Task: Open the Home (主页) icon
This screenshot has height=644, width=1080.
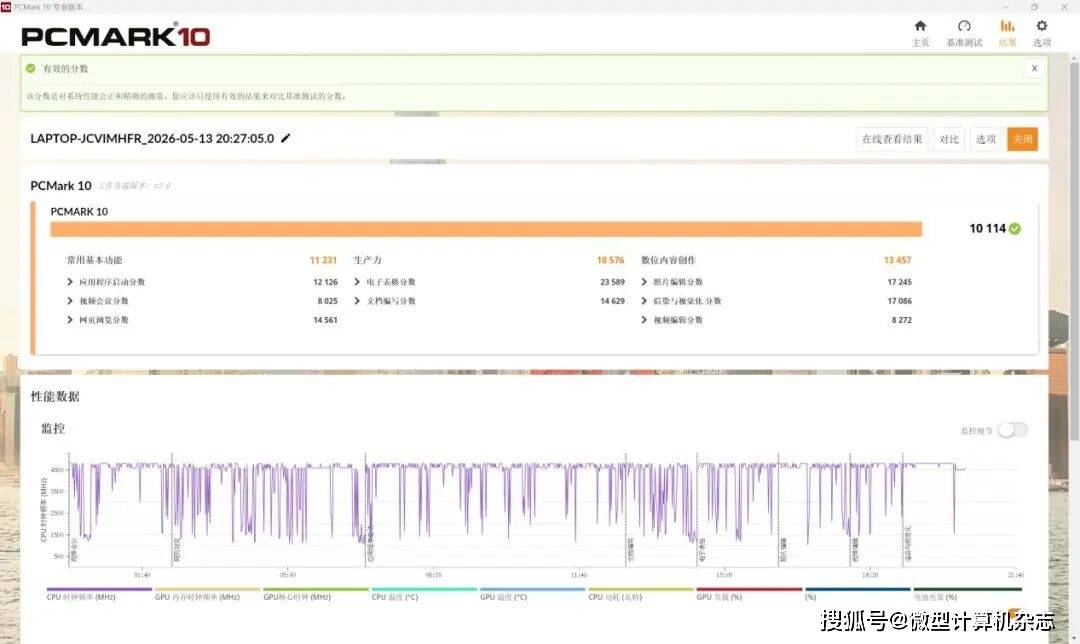Action: pos(920,26)
